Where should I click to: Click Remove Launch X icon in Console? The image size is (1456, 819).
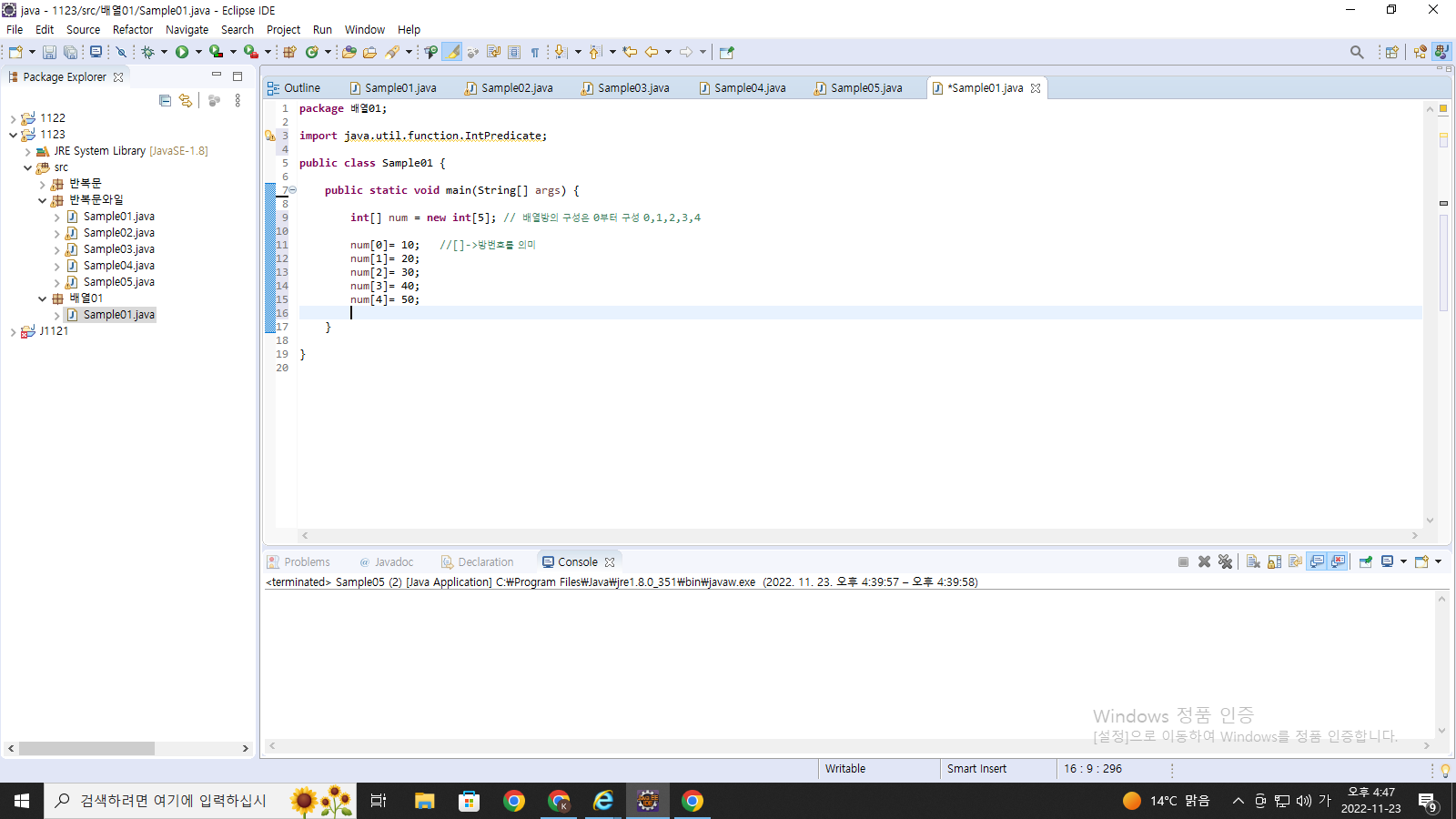(1204, 561)
